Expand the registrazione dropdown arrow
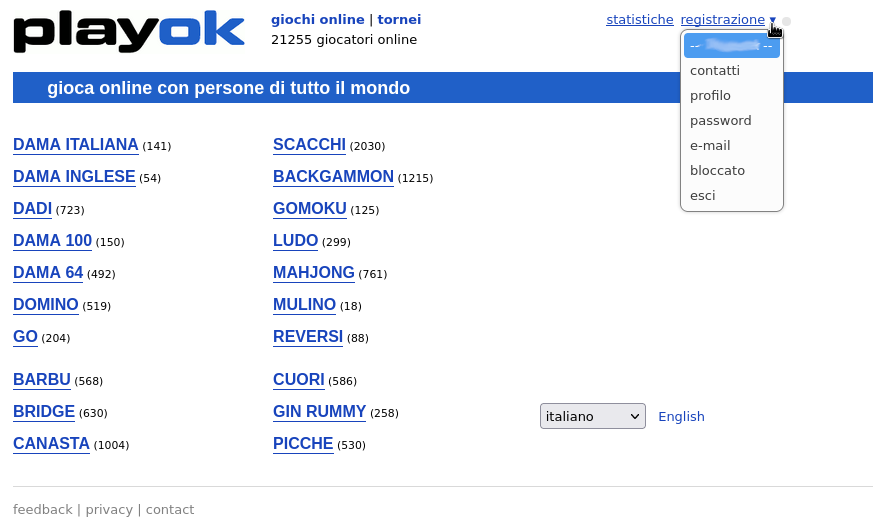The height and width of the screenshot is (532, 896). [772, 20]
